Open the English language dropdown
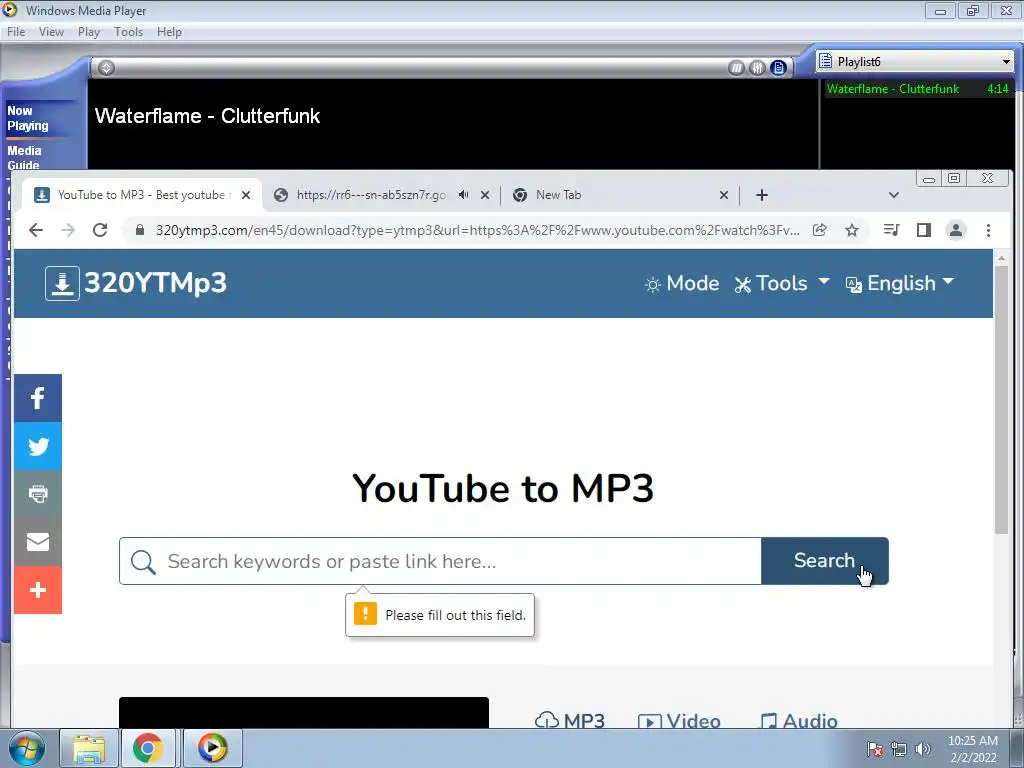The height and width of the screenshot is (768, 1024). point(900,283)
